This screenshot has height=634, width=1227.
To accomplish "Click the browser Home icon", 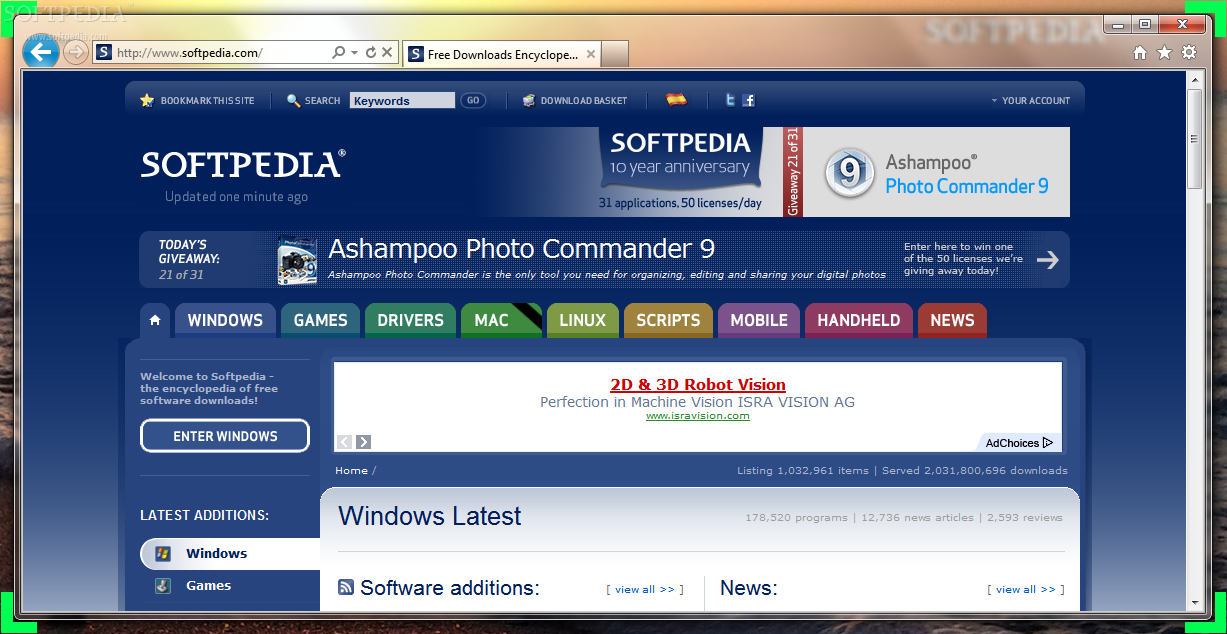I will [x=1140, y=52].
